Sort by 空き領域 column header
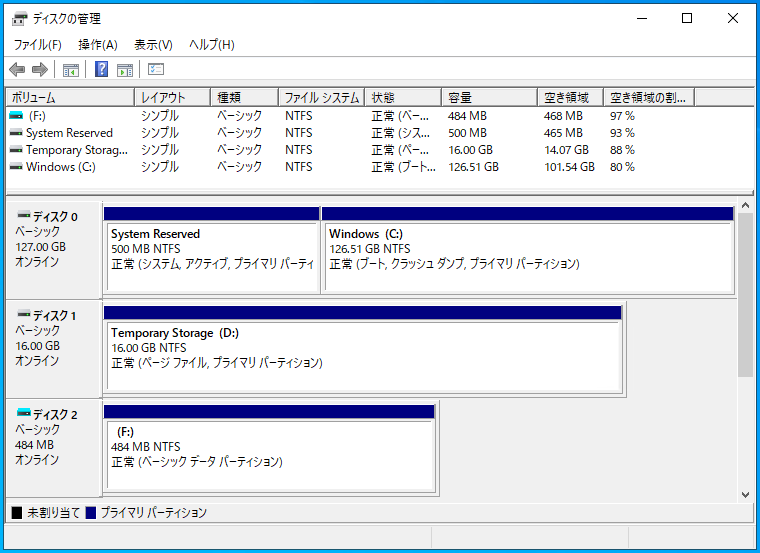This screenshot has height=553, width=760. [x=570, y=97]
